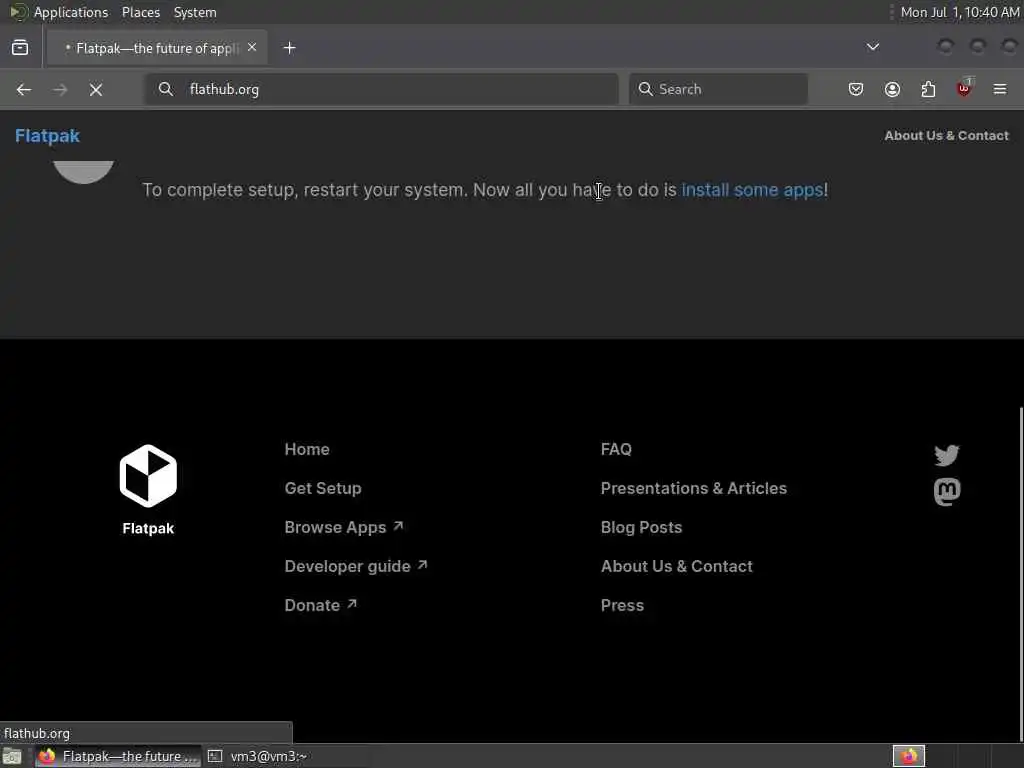Open the Browse Apps footer link

coord(344,527)
